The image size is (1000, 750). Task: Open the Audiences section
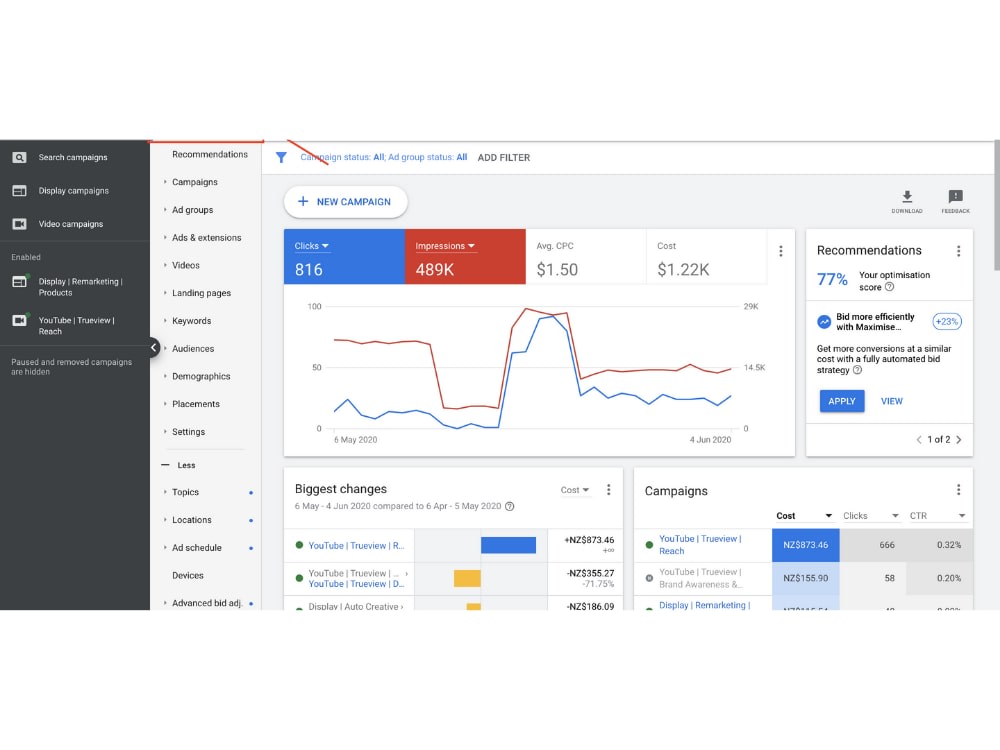[x=193, y=348]
